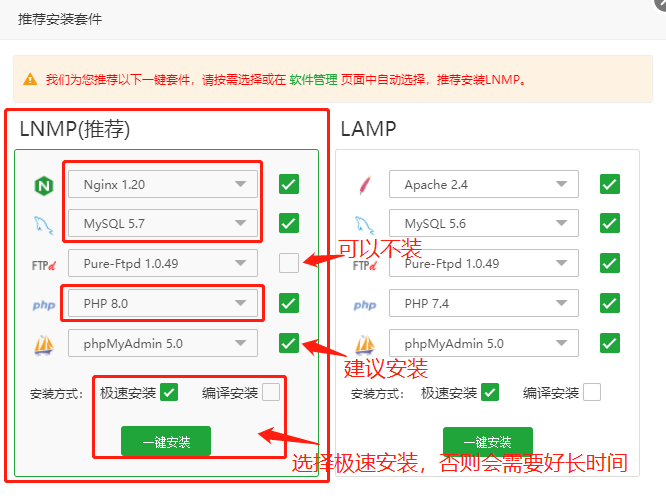Follow the 软件管理 link in notice
Viewport: 666px width, 504px height.
tap(312, 79)
